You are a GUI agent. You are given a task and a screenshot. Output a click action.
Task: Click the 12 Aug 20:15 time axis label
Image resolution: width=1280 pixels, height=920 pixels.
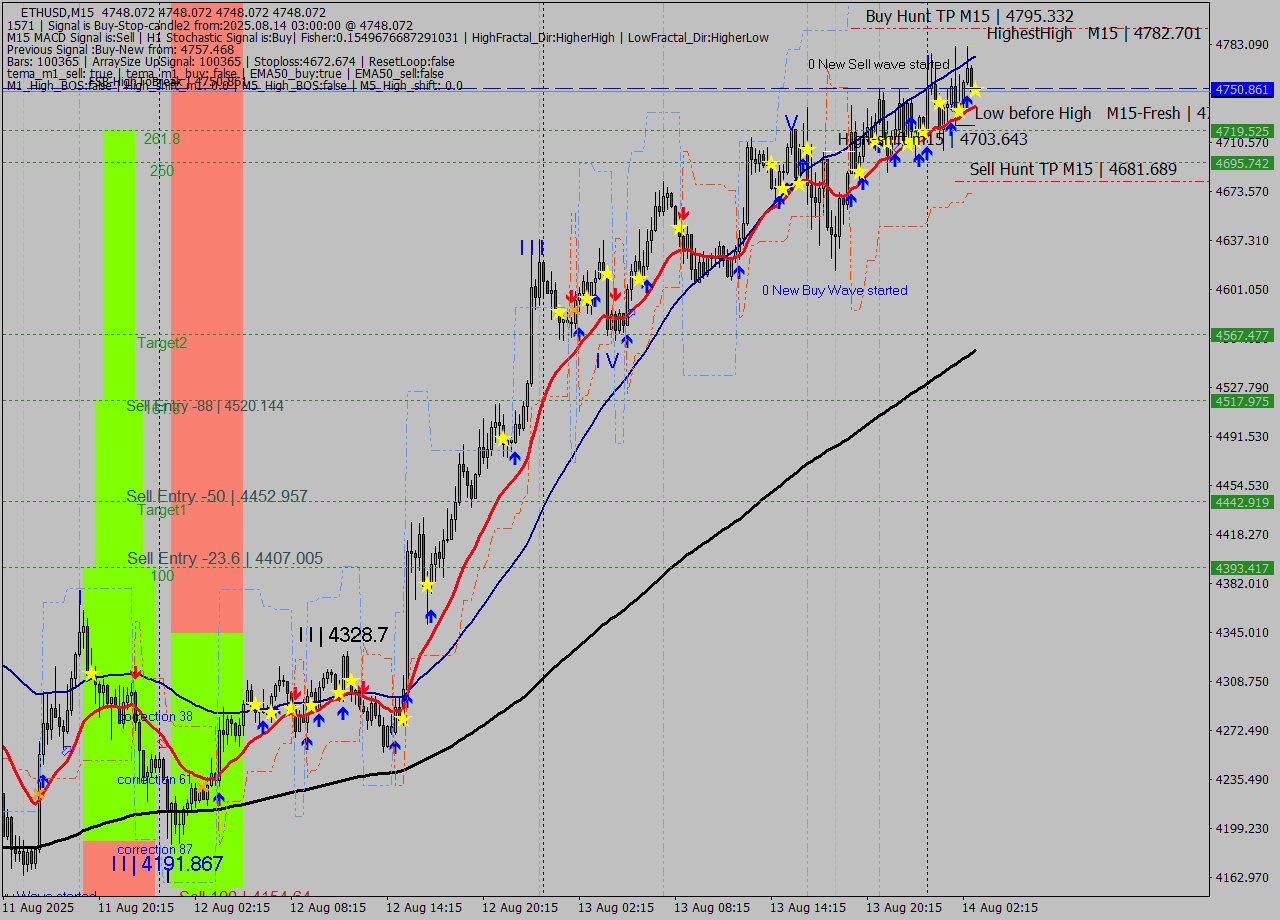(520, 908)
